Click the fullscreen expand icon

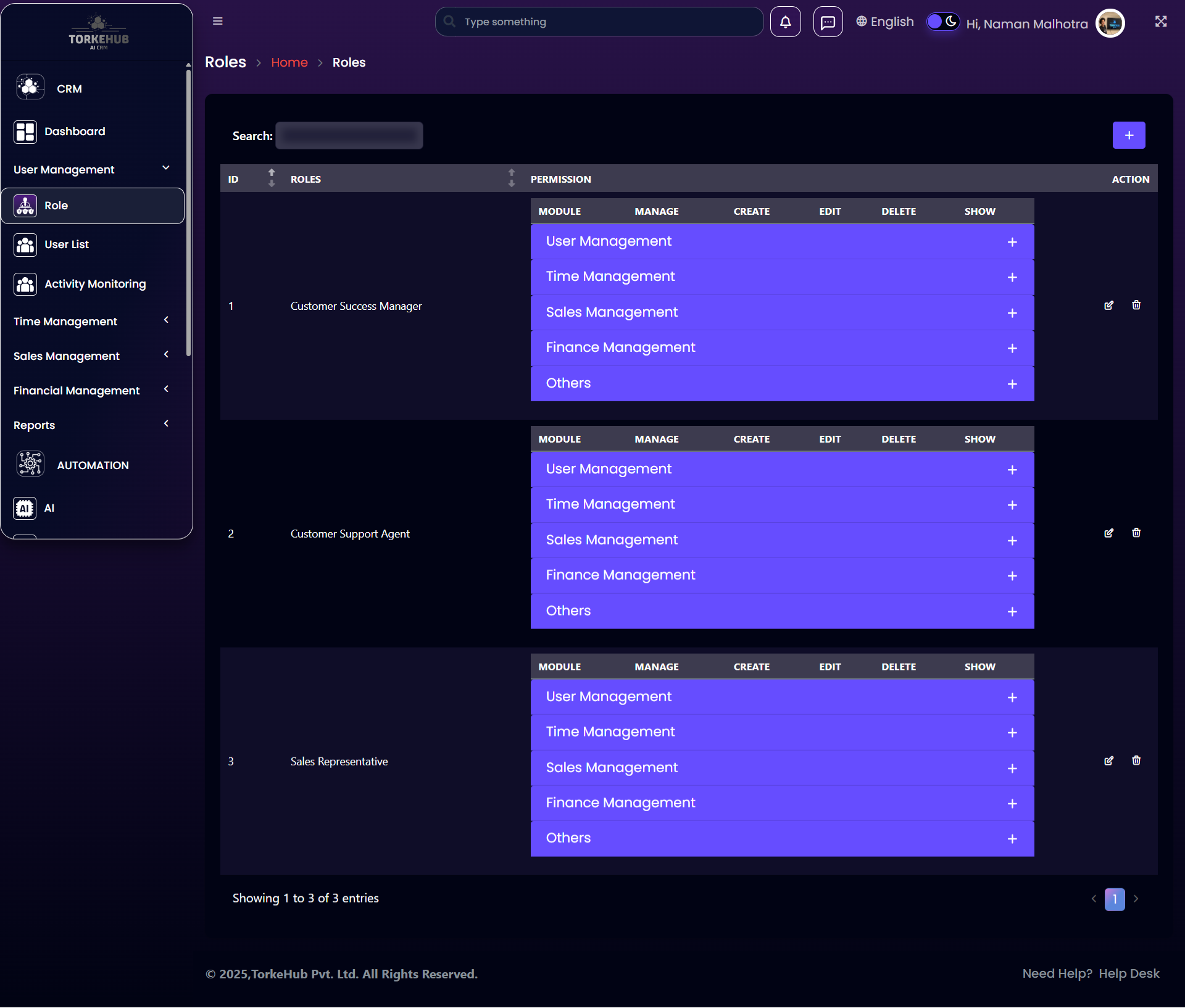pyautogui.click(x=1160, y=22)
